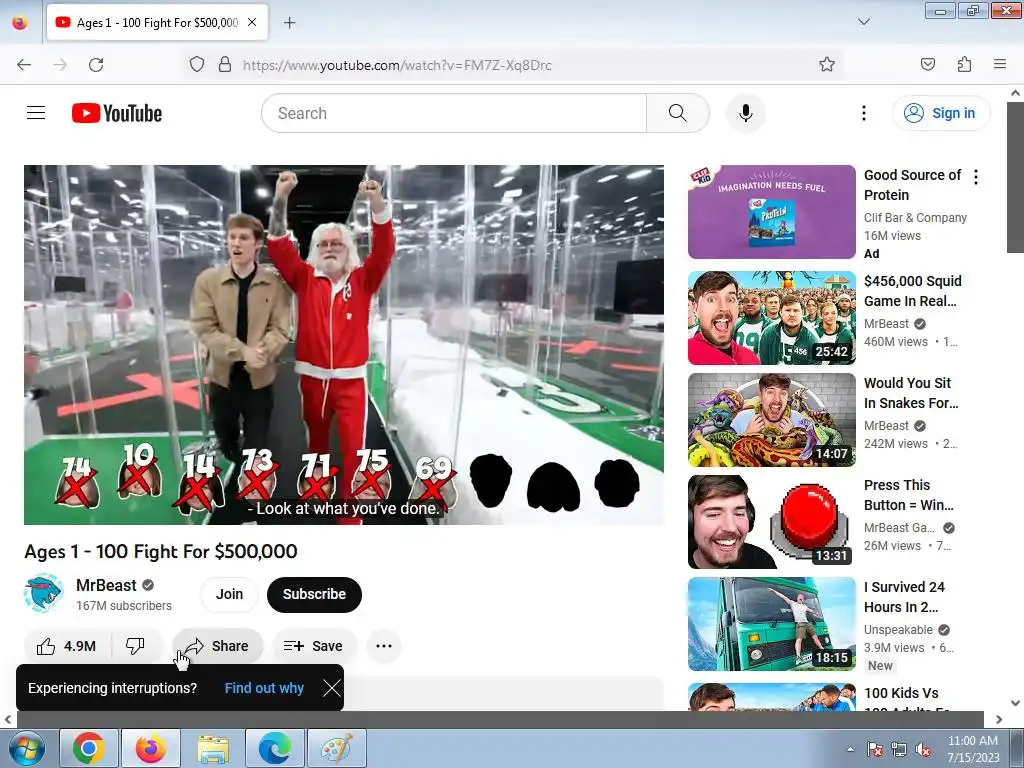Click the video player frame
The image size is (1024, 768).
(344, 344)
